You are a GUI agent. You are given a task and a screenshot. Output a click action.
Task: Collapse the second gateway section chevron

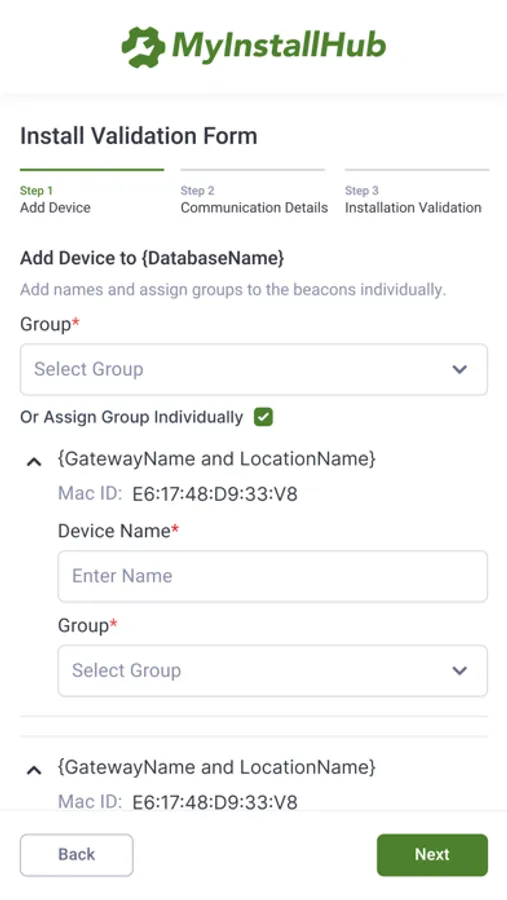(x=34, y=770)
